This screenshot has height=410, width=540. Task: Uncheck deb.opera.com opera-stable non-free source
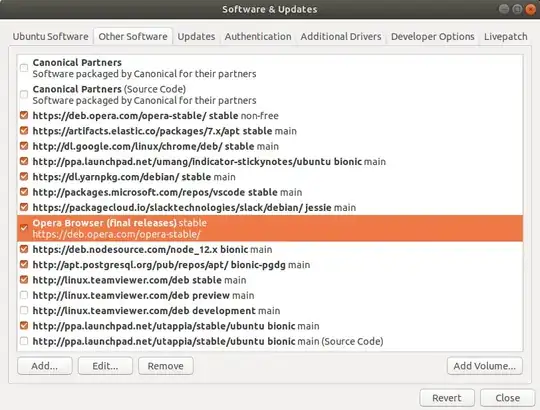point(24,115)
